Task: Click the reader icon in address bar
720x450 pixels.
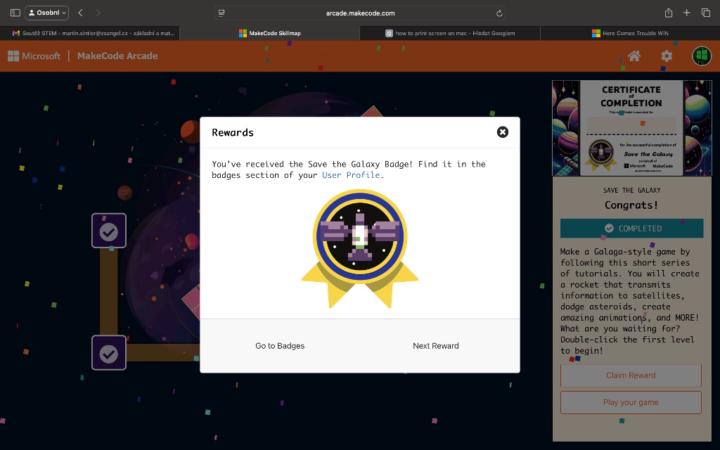Action: coord(221,13)
